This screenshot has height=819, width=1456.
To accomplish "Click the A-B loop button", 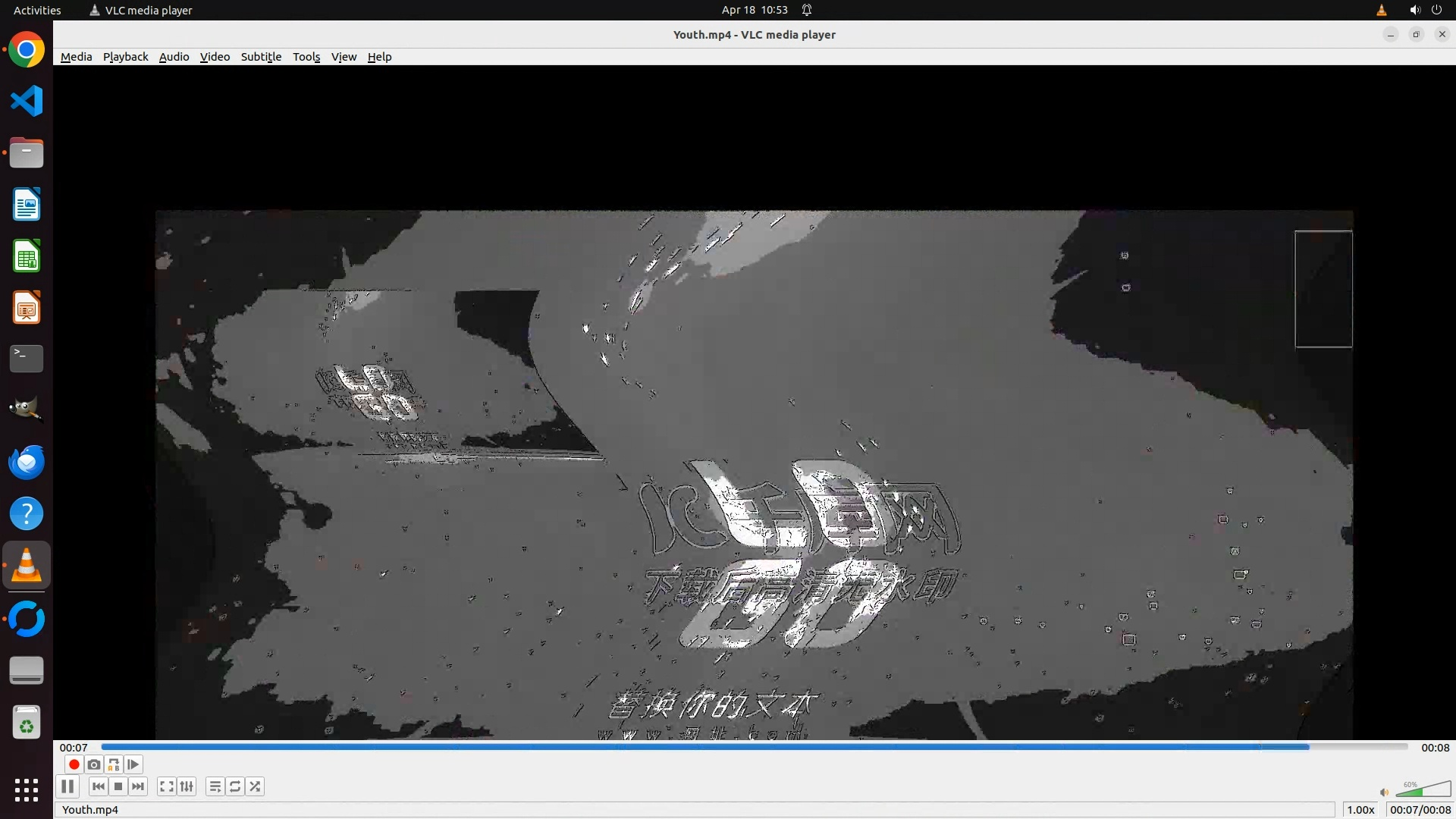I will point(114,764).
